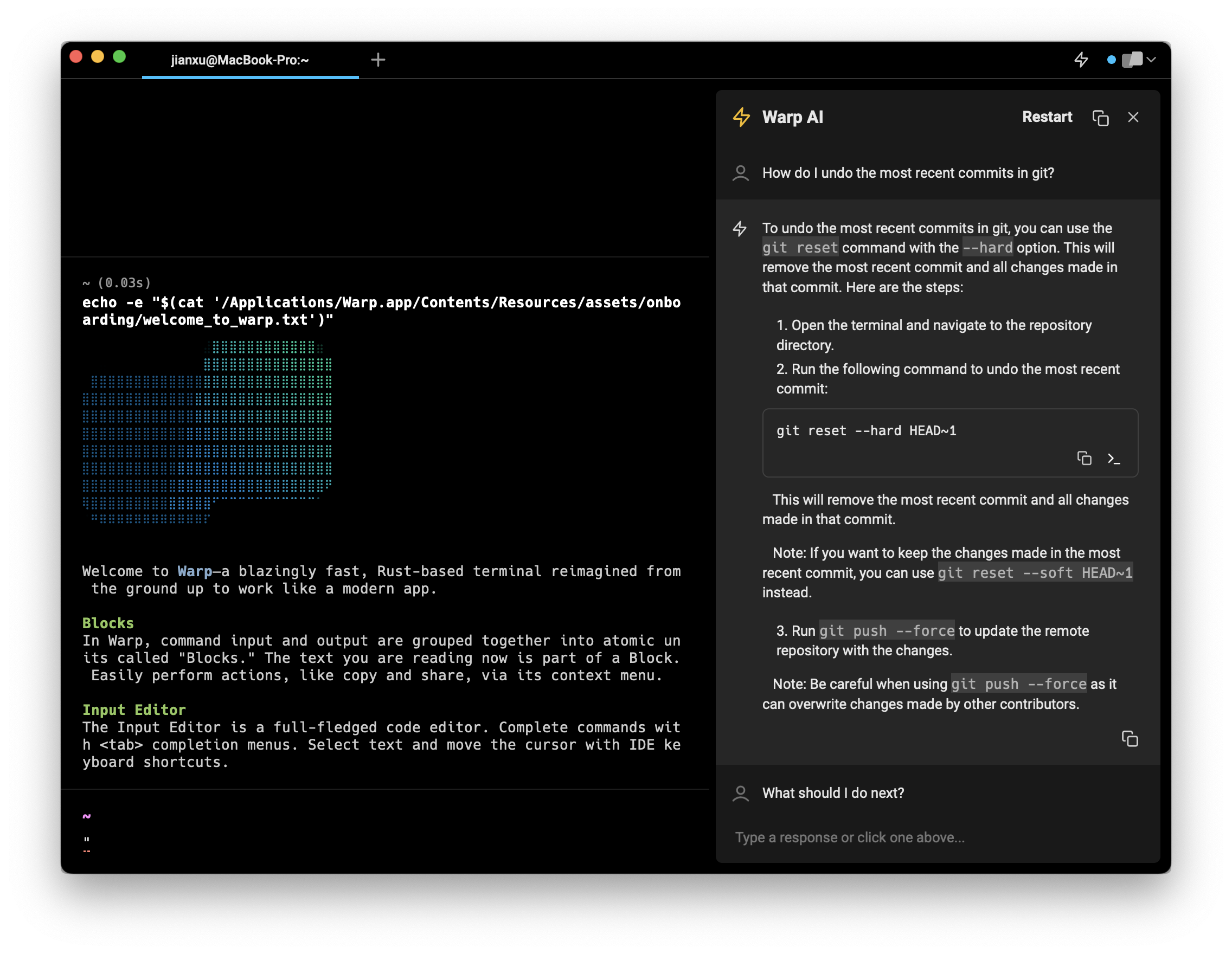This screenshot has width=1232, height=954.
Task: Click the yellow Warp AI panel logo icon
Action: tap(741, 117)
